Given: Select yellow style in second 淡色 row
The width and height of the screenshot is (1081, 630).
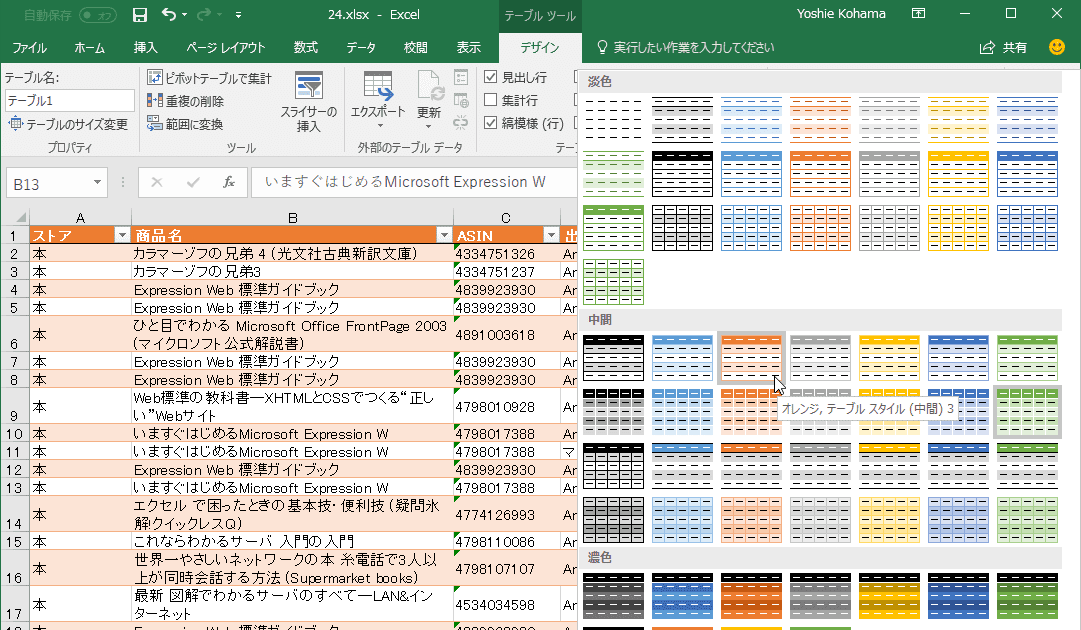Looking at the screenshot, I should point(958,174).
